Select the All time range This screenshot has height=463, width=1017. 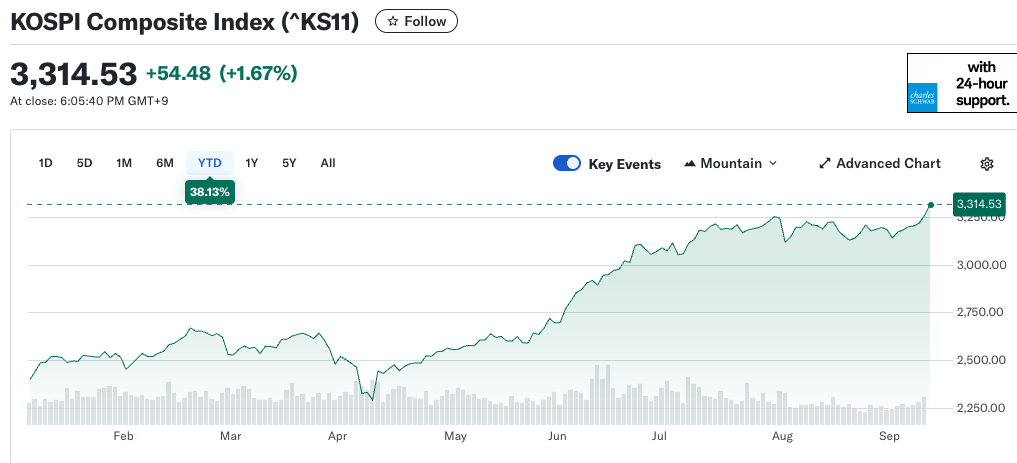click(328, 163)
